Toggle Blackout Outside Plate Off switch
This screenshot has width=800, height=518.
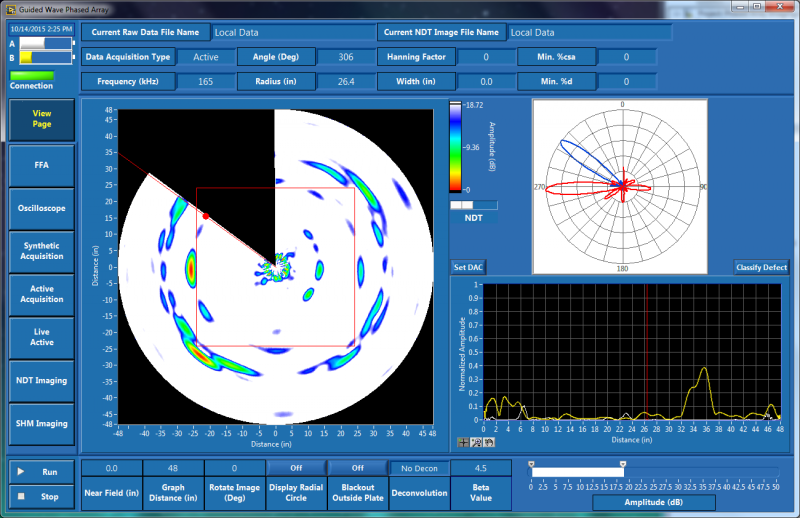(357, 468)
